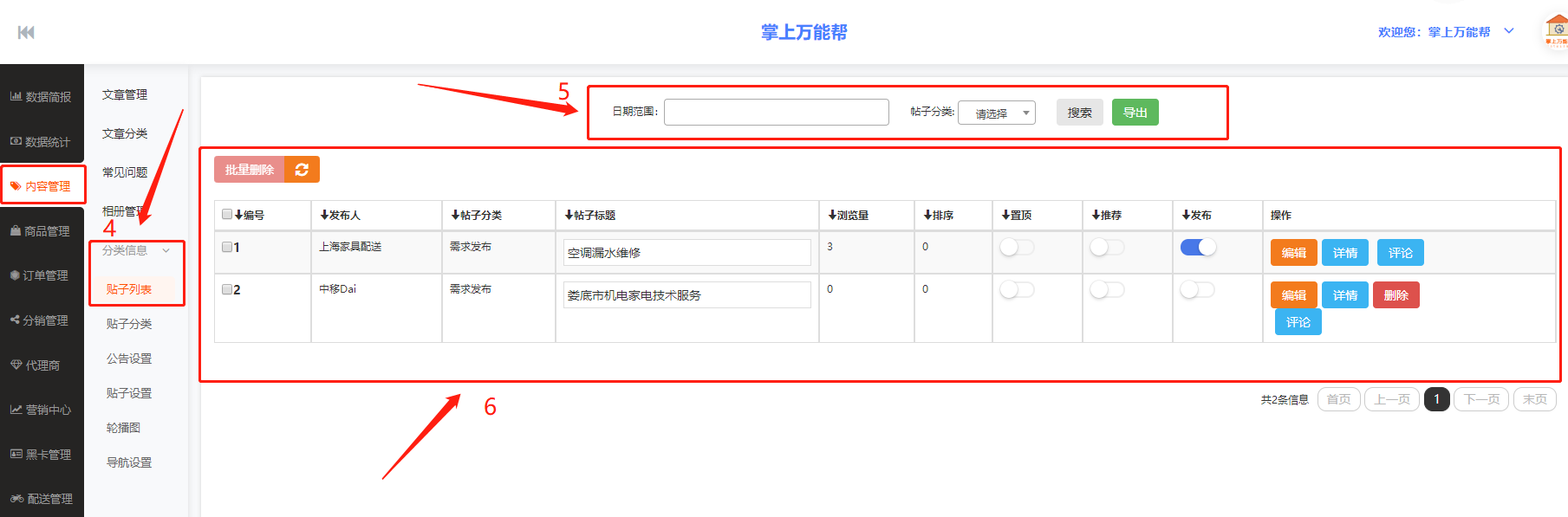The height and width of the screenshot is (517, 1568).
Task: Enable 置顶 switch for row 2
Action: tap(1017, 290)
